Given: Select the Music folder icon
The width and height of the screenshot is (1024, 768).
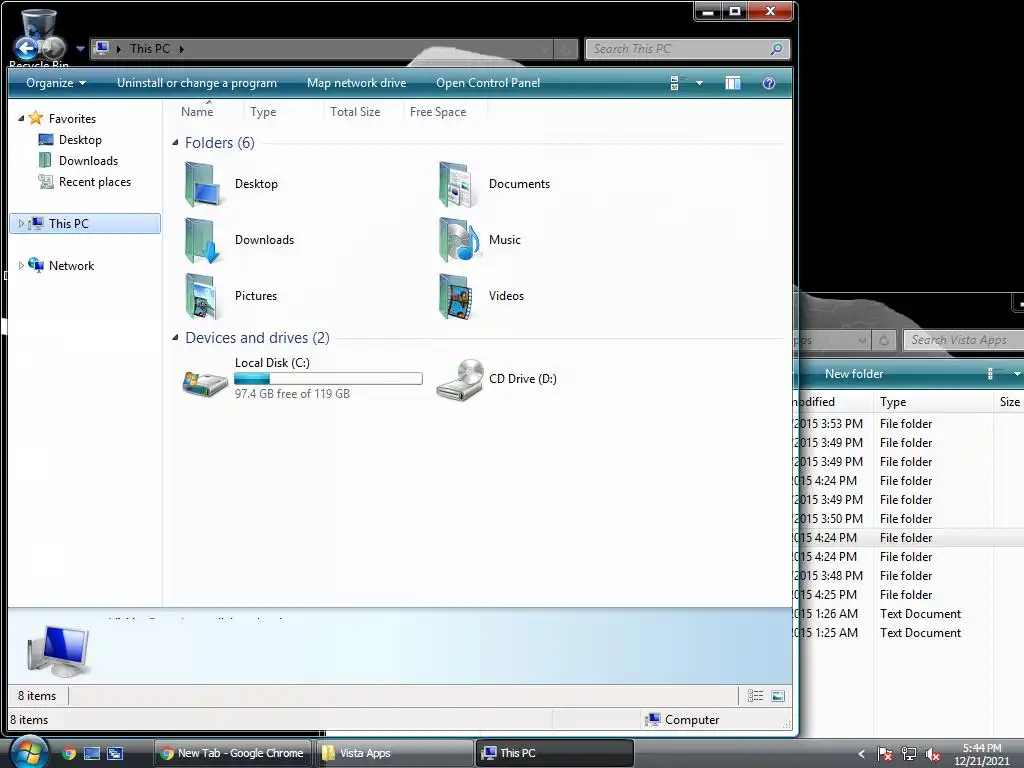Looking at the screenshot, I should click(458, 240).
